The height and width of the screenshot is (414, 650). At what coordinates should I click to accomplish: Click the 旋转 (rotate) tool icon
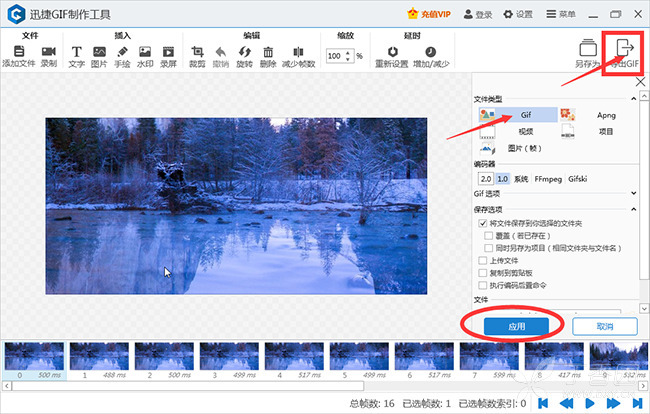[244, 52]
